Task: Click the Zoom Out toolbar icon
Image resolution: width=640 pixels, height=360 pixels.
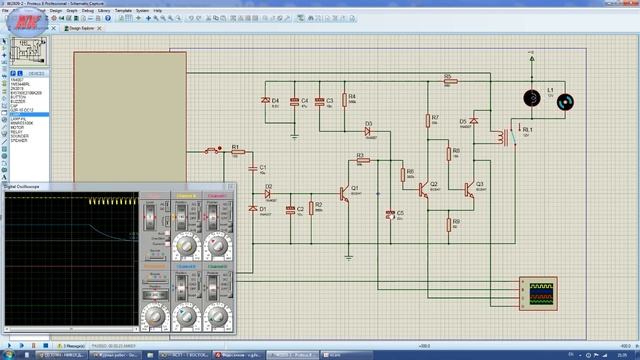Action: point(163,18)
